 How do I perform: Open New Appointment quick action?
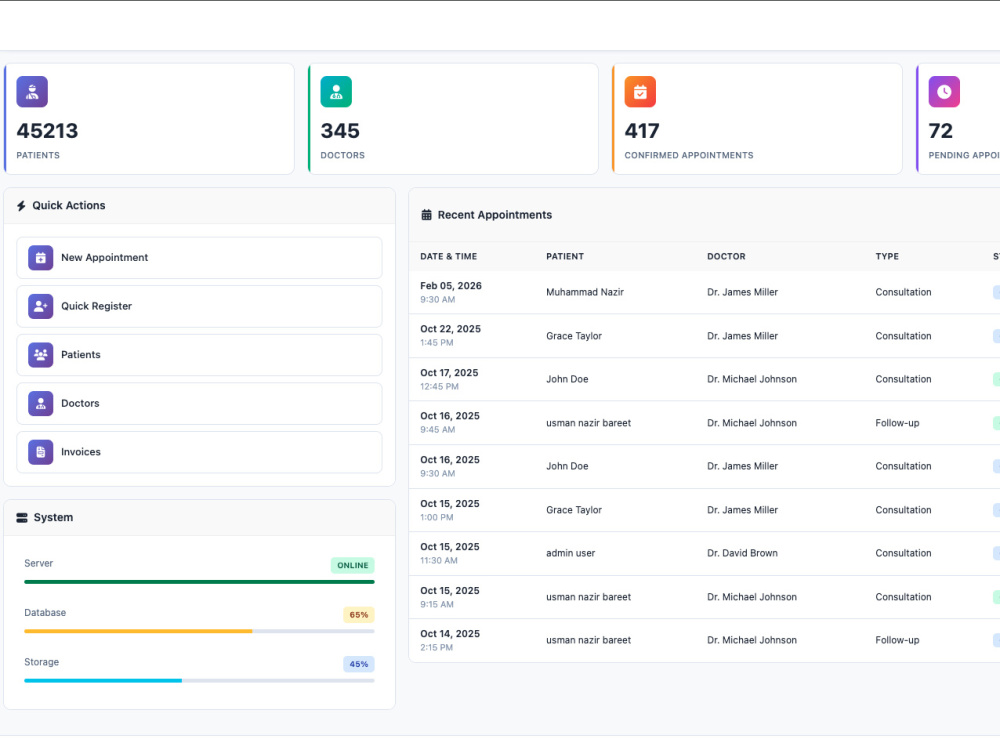(200, 258)
